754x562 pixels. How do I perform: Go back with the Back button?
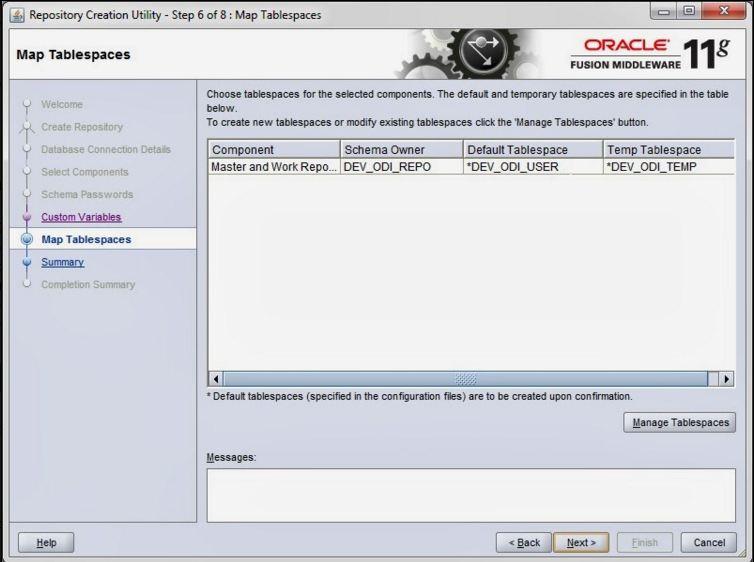[x=524, y=542]
